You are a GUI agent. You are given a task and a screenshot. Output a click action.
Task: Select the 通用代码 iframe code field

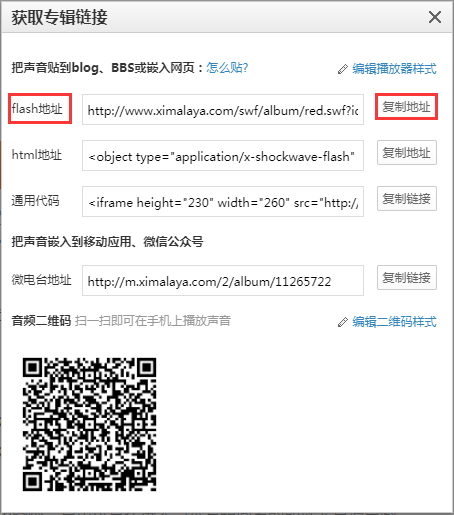pyautogui.click(x=223, y=201)
